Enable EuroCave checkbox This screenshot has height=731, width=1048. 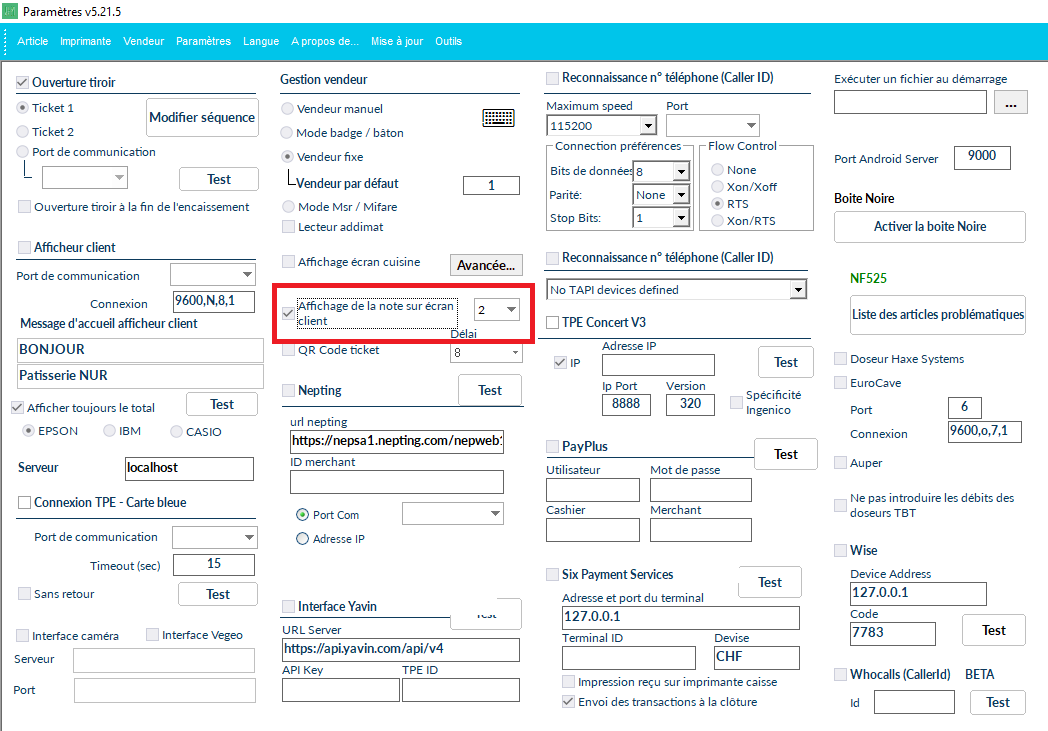[841, 383]
